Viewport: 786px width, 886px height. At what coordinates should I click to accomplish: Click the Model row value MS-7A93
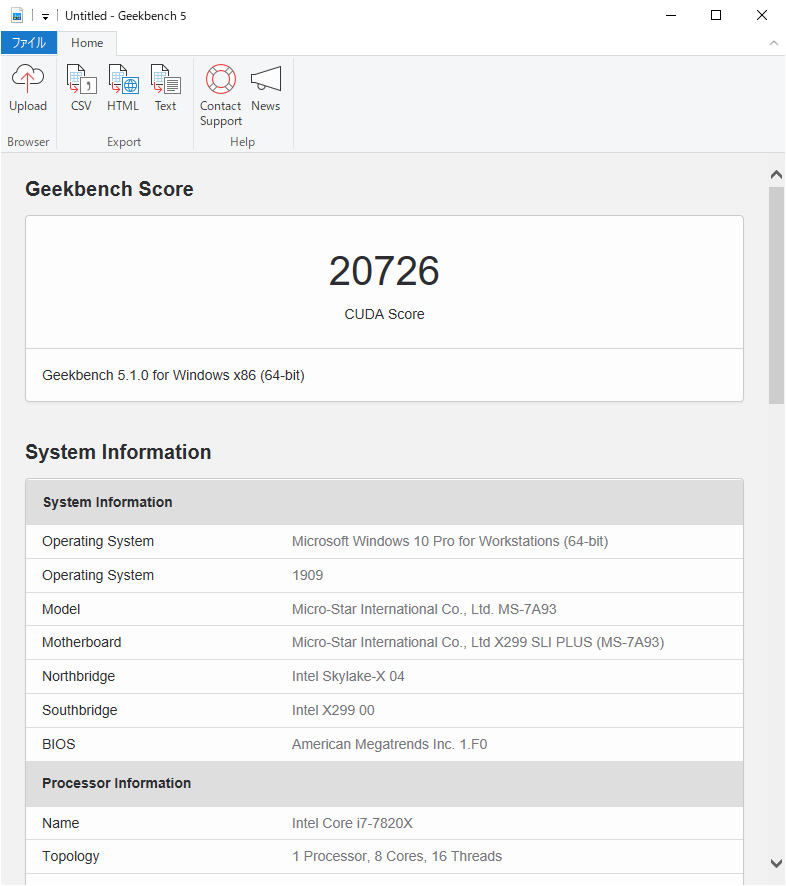tap(424, 609)
